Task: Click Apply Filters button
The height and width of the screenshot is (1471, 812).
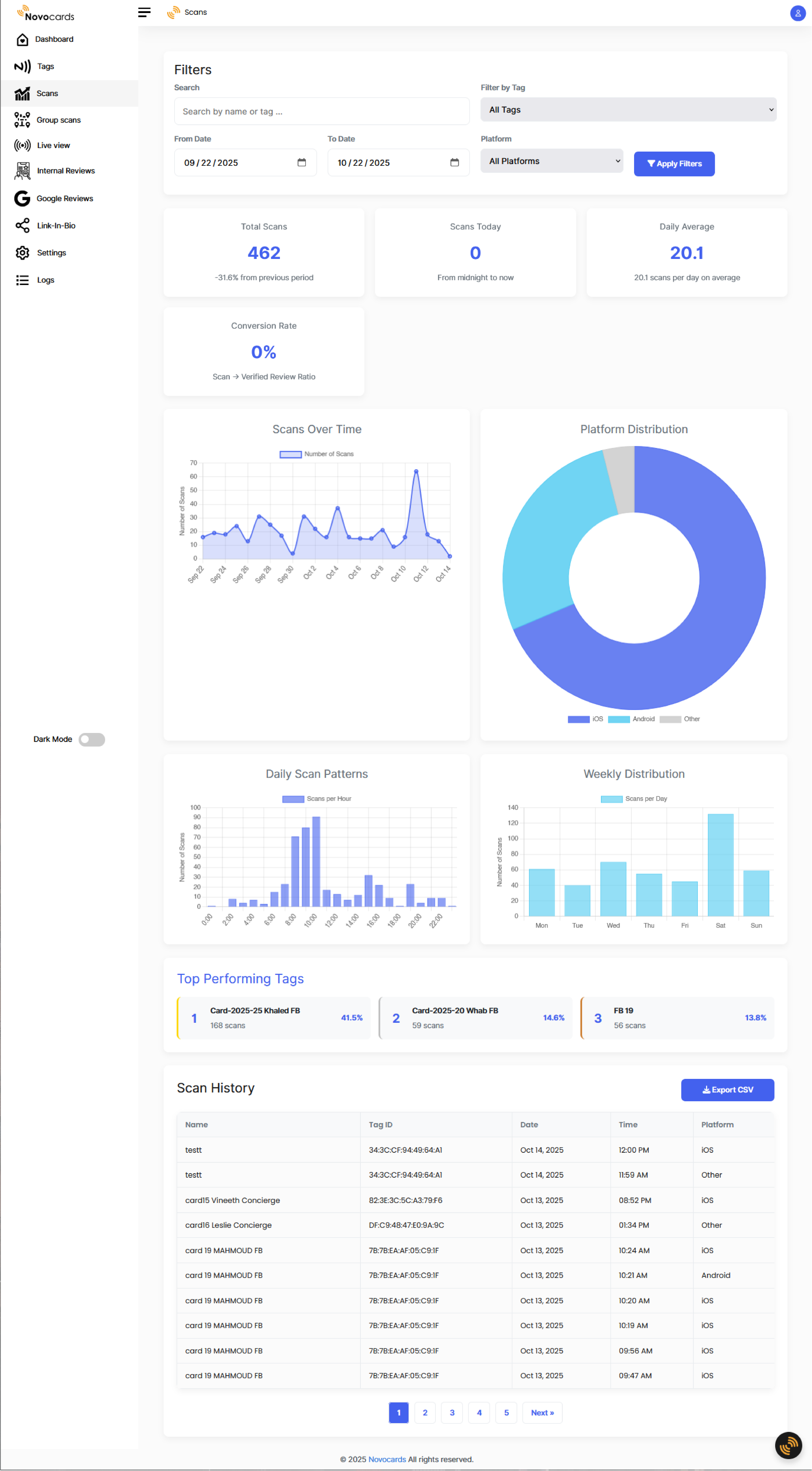Action: tap(674, 164)
